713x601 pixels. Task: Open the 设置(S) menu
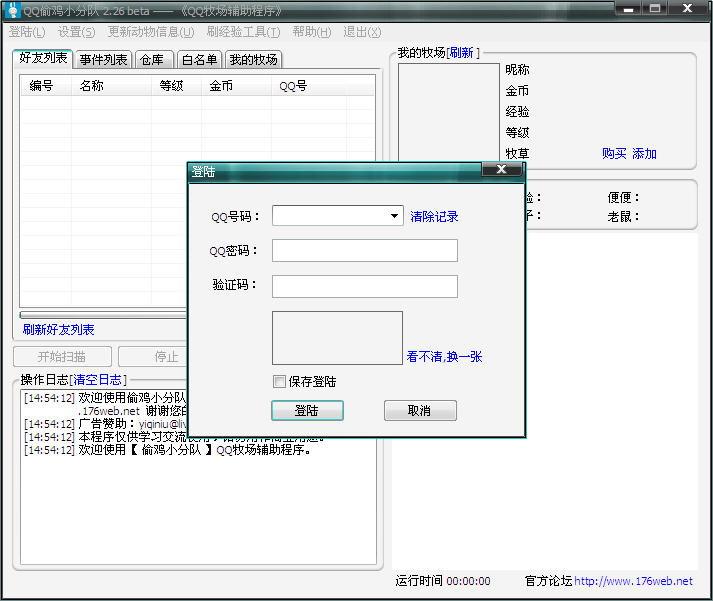point(76,32)
